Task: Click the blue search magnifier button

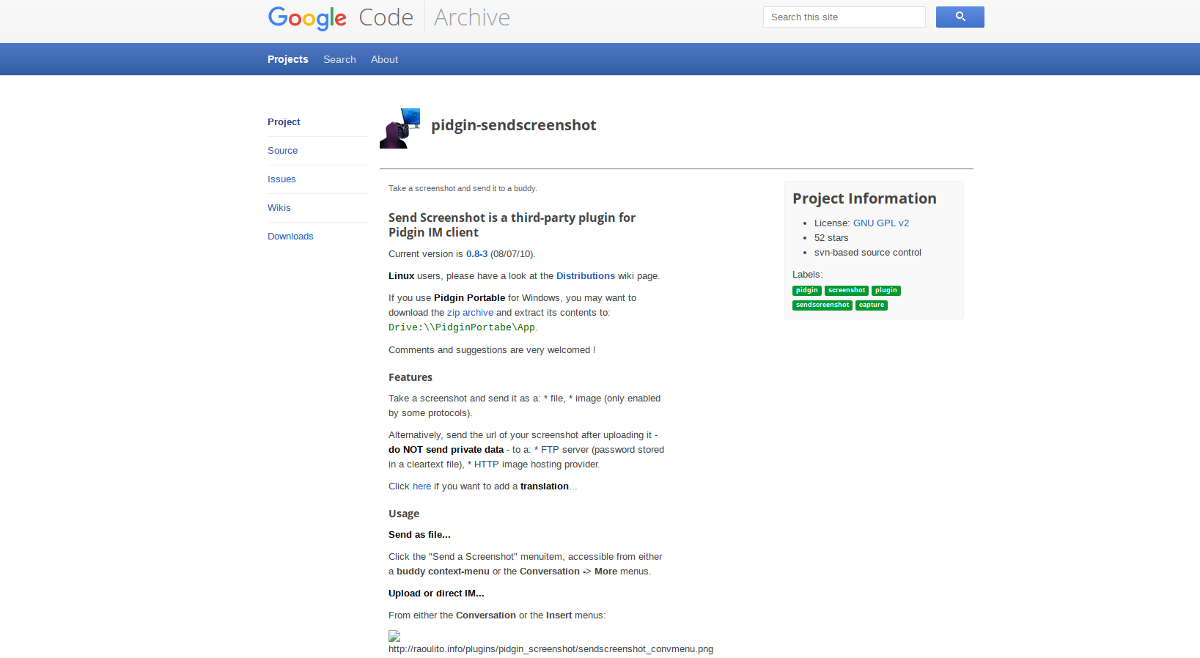Action: (959, 17)
